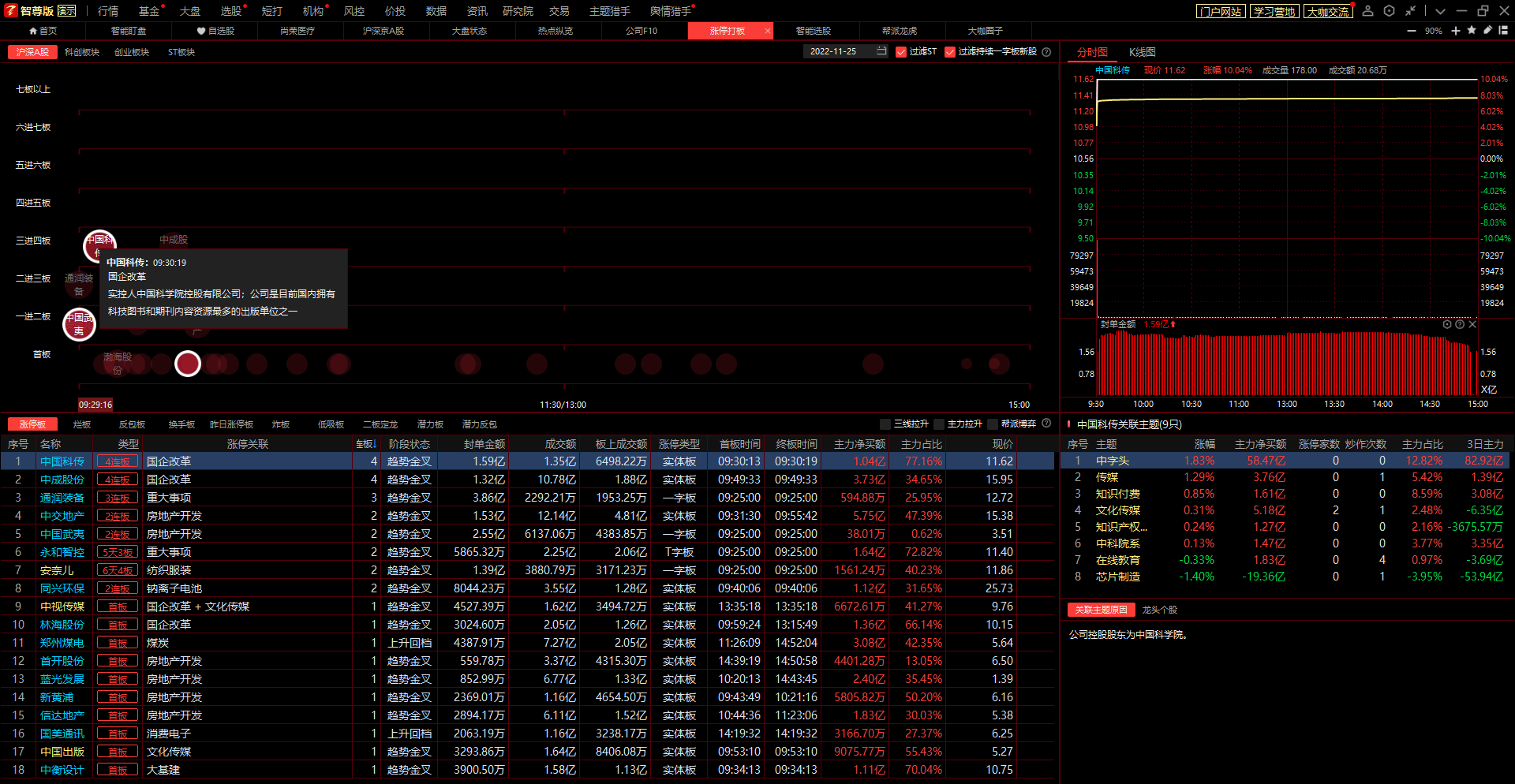
Task: Select the 中视传媒 stock row
Action: [527, 607]
